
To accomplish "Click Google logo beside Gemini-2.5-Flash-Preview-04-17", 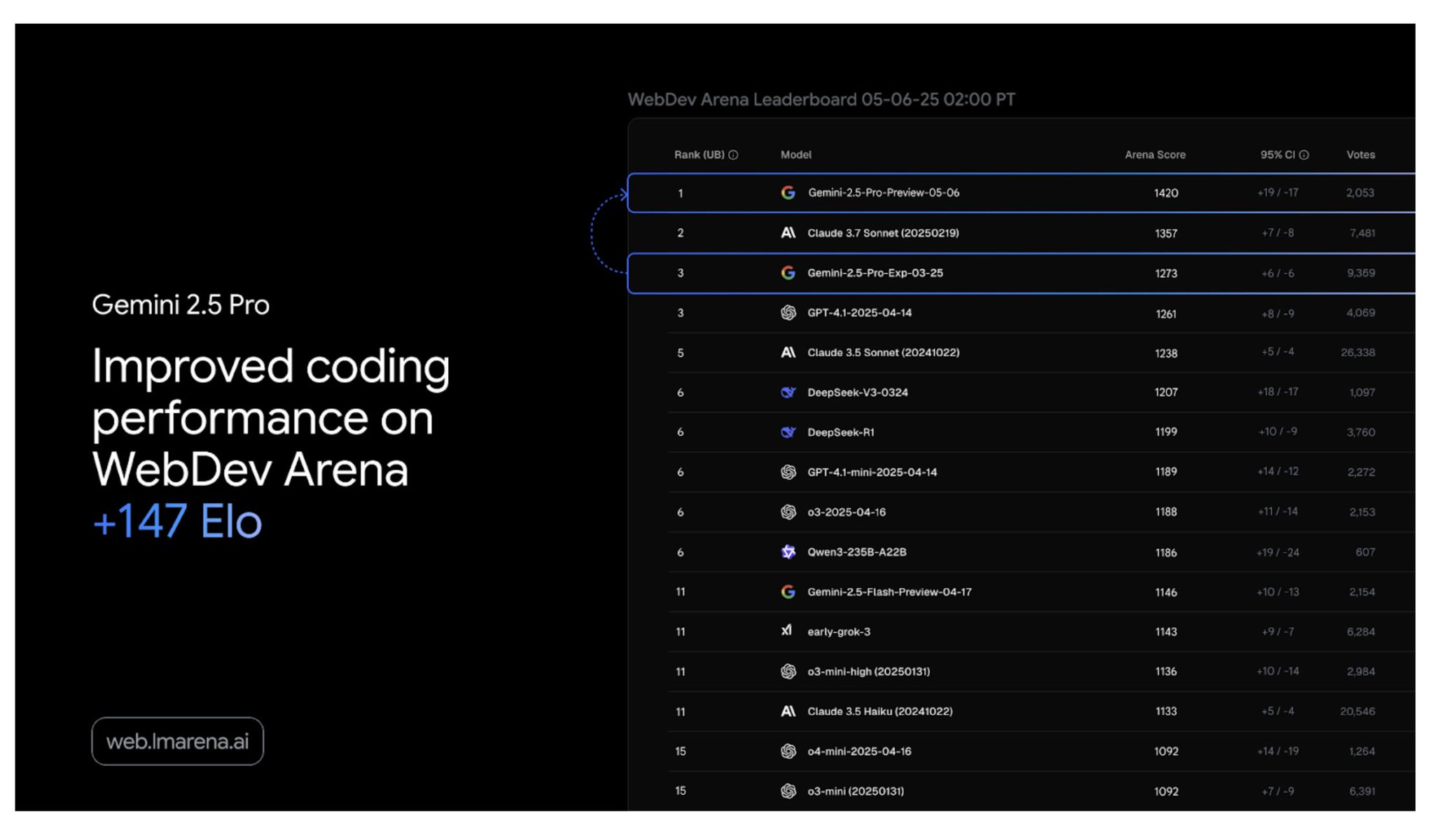I will (788, 591).
